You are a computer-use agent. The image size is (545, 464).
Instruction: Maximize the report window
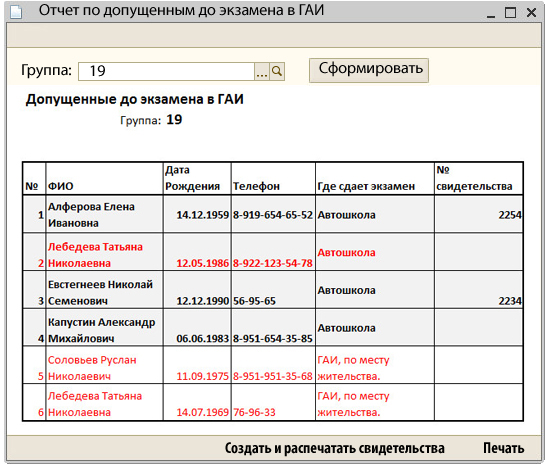[510, 13]
